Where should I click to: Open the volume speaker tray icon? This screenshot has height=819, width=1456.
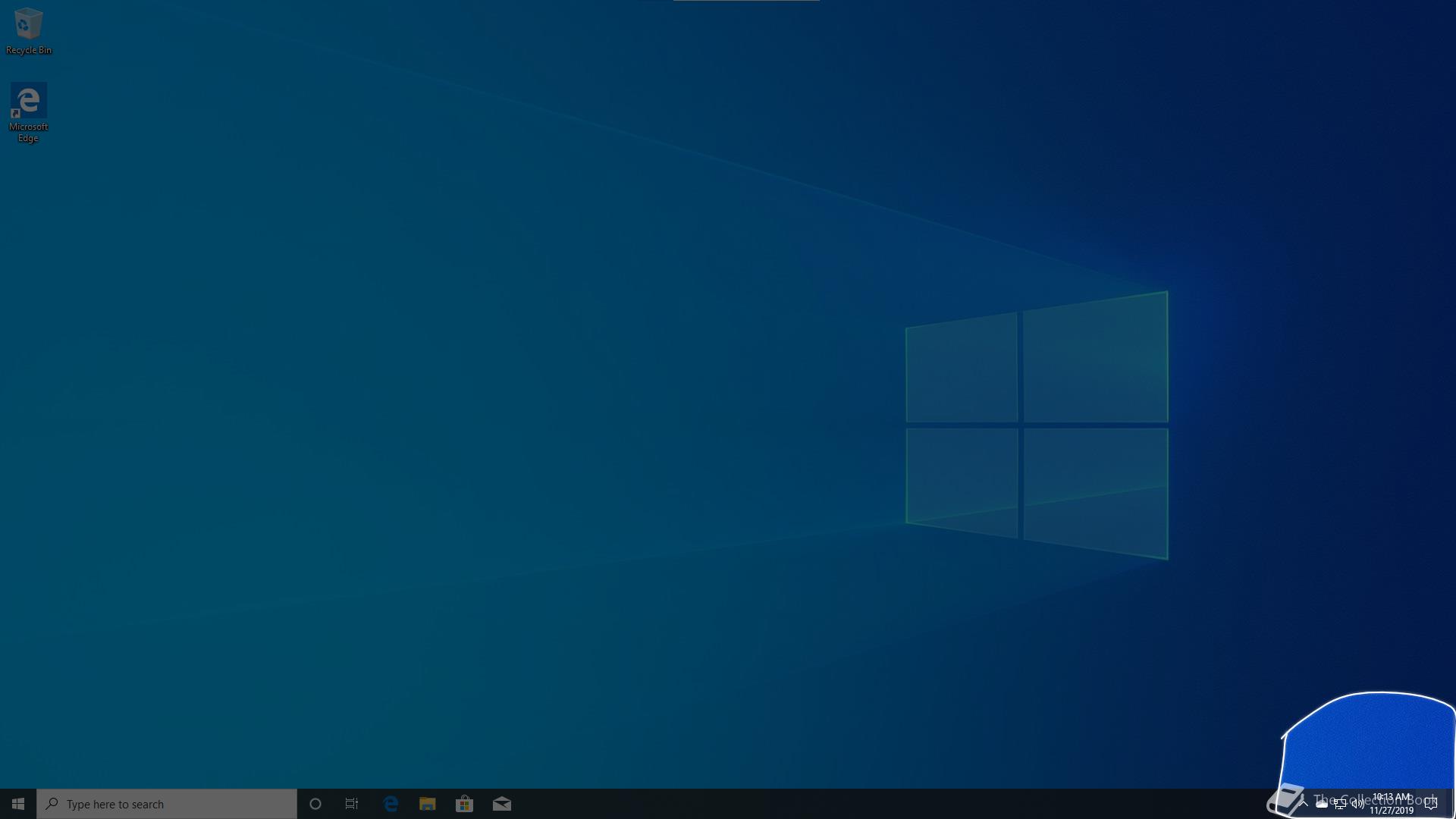[1358, 804]
